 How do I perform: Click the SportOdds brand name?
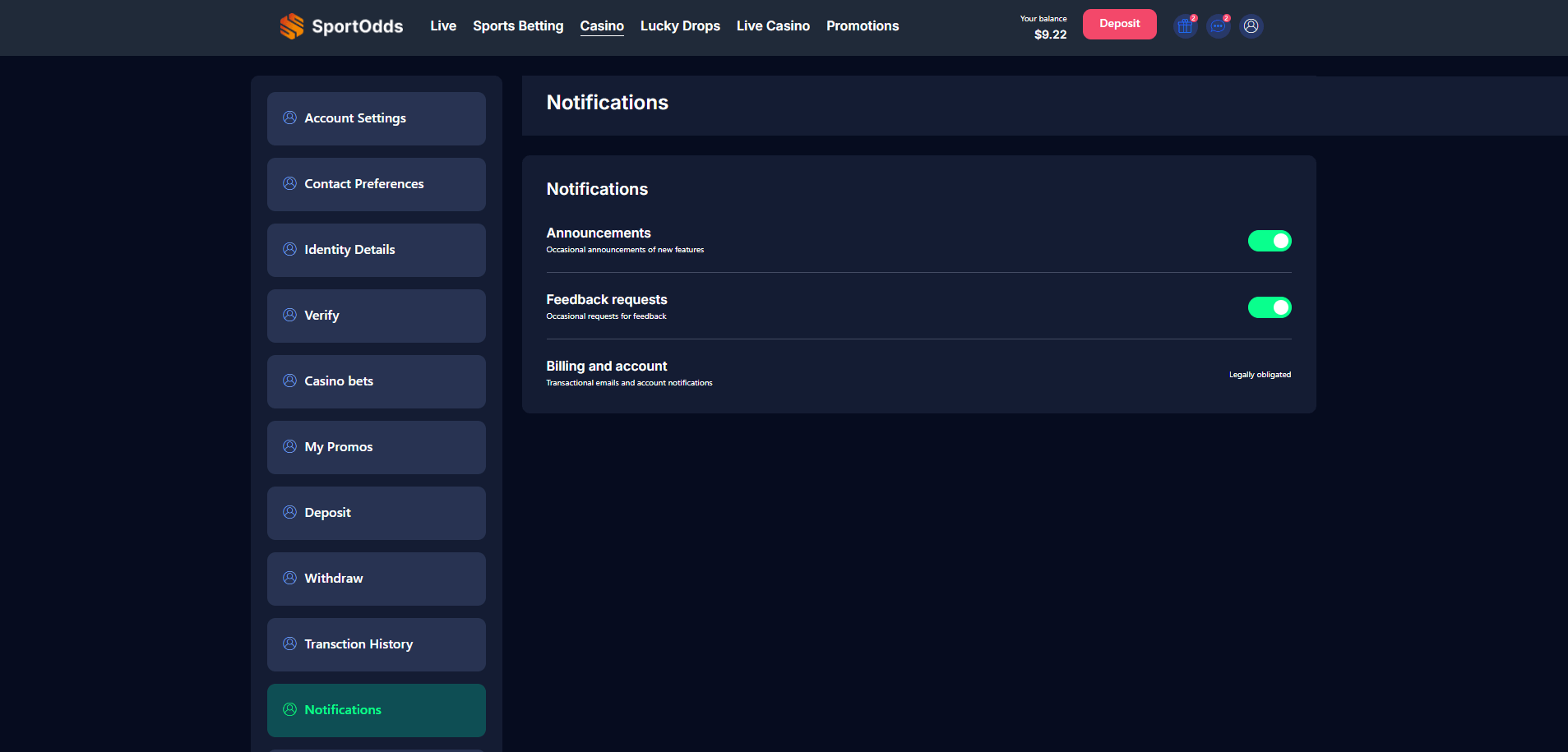click(x=358, y=26)
